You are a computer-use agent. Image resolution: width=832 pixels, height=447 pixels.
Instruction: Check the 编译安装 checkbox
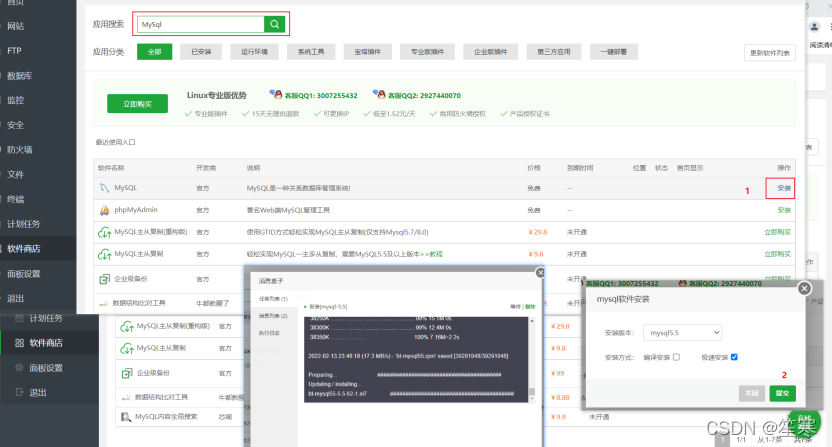(x=676, y=357)
